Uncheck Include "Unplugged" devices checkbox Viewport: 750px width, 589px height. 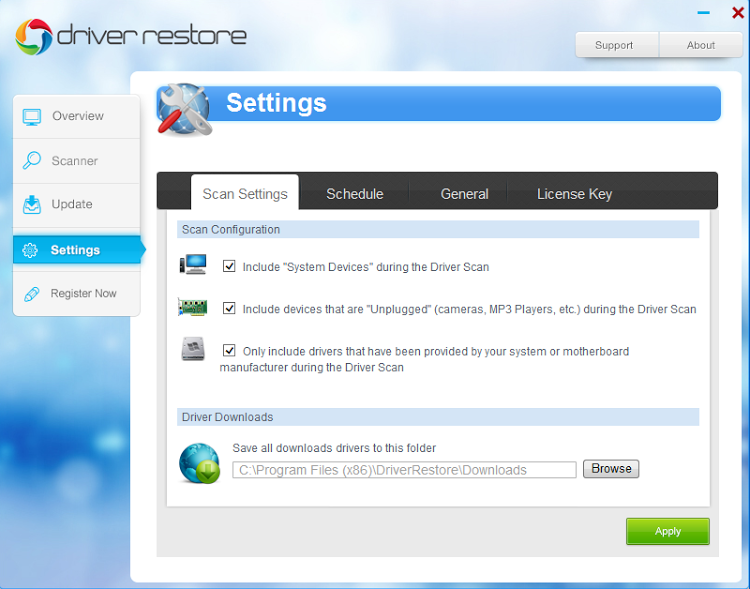click(229, 308)
